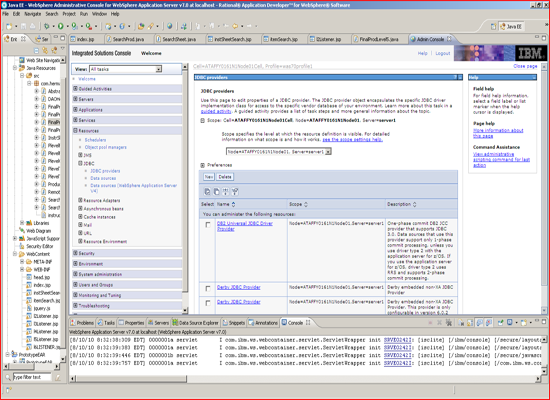Viewport: 550px width, 400px height.
Task: Click the Open Type toolbar icon
Action: coord(141,26)
